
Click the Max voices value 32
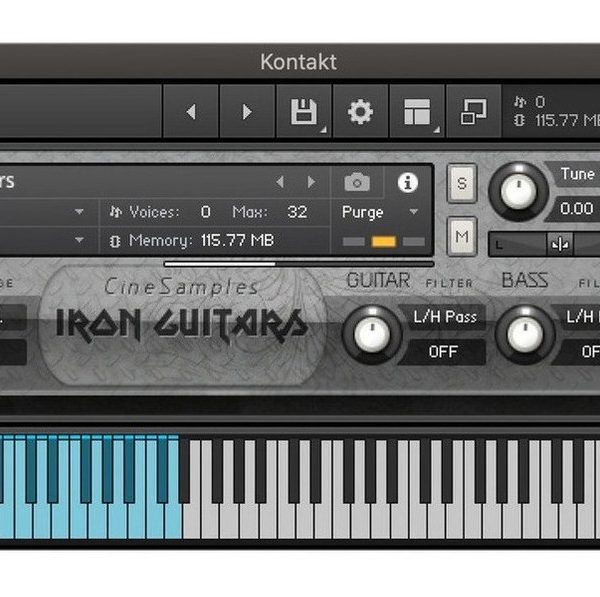[x=297, y=212]
